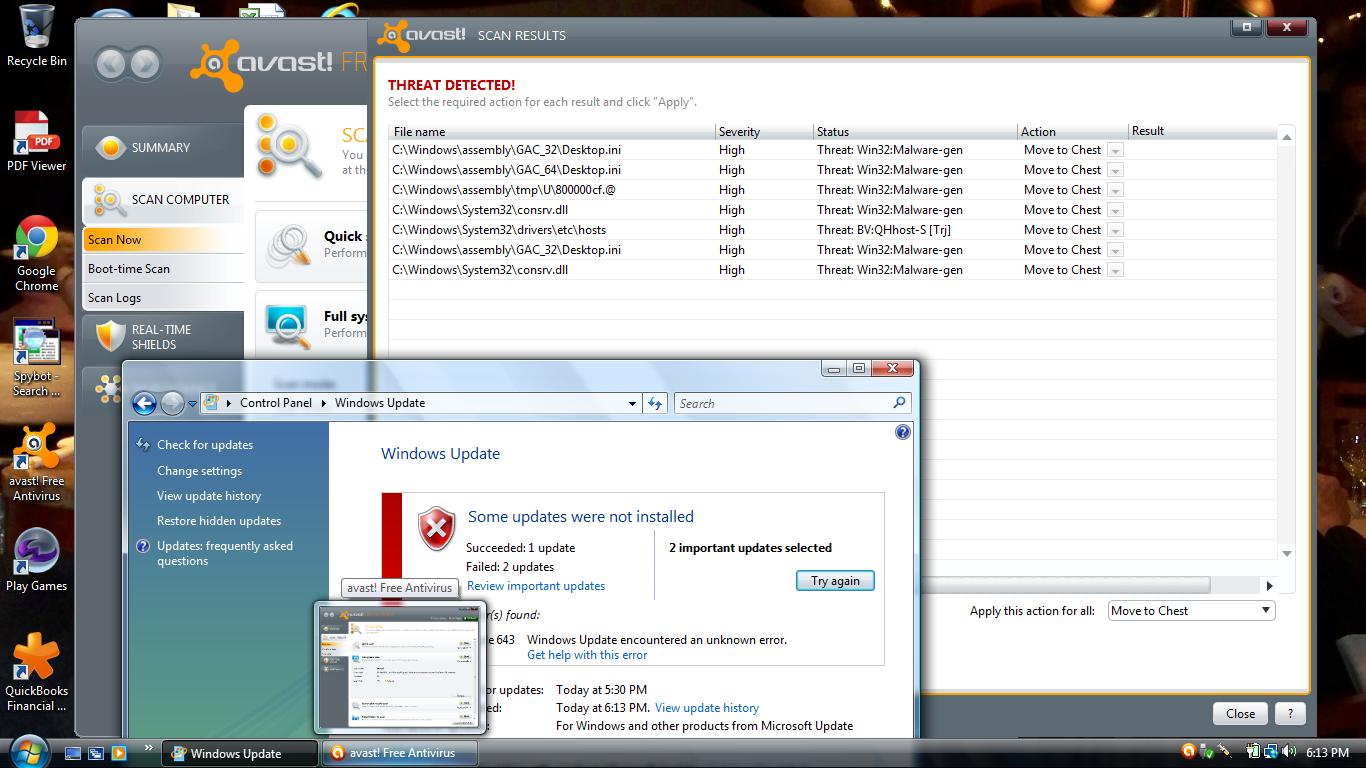1366x768 pixels.
Task: Click the avast! Free Antivirus taskbar button
Action: click(401, 753)
